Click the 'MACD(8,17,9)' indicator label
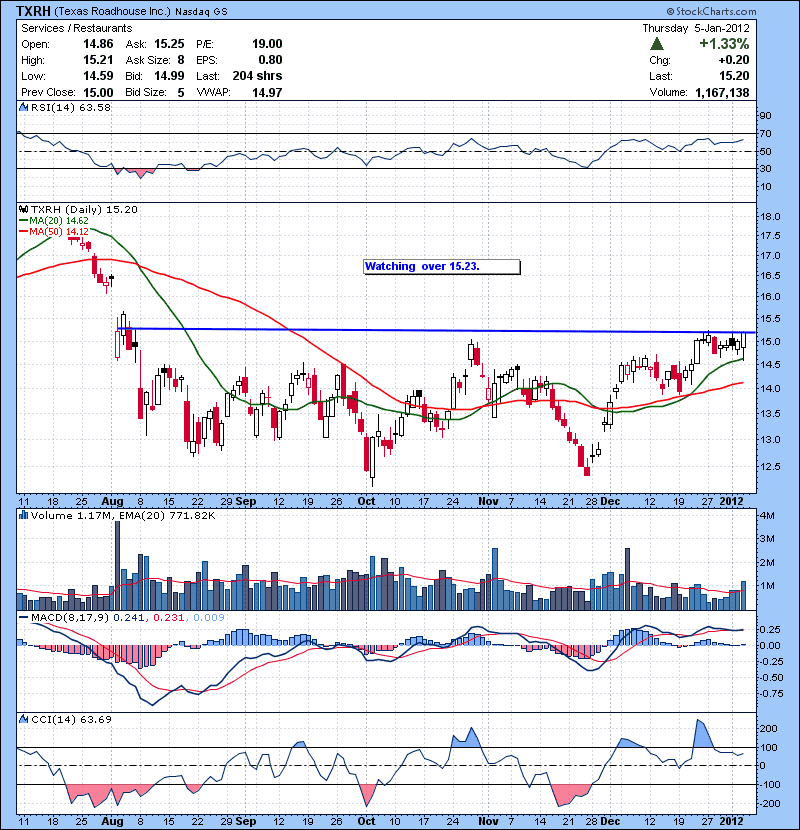The width and height of the screenshot is (800, 830). (x=70, y=618)
